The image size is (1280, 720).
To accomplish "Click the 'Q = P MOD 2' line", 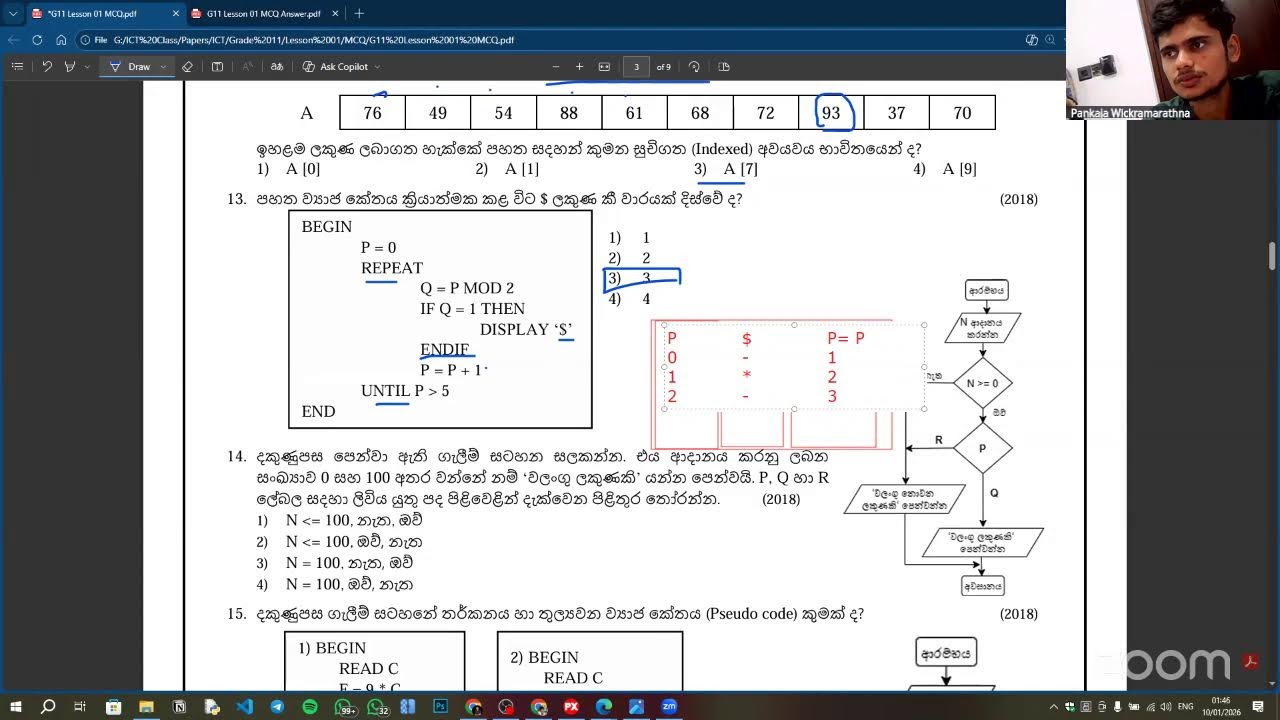I will point(467,288).
